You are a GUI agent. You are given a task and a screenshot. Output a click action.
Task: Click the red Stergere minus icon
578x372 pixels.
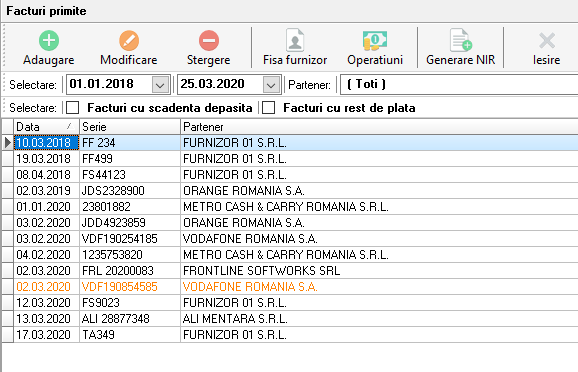[x=209, y=40]
